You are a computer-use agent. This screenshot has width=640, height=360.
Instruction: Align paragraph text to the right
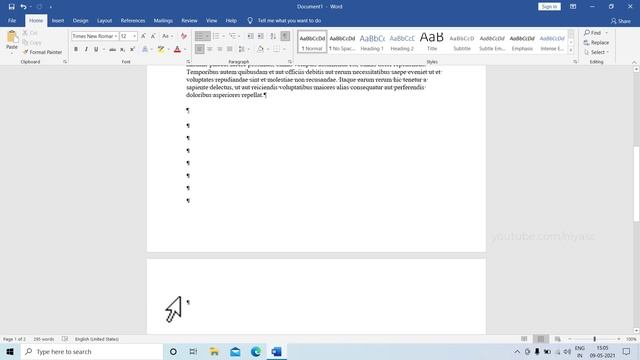click(x=220, y=49)
